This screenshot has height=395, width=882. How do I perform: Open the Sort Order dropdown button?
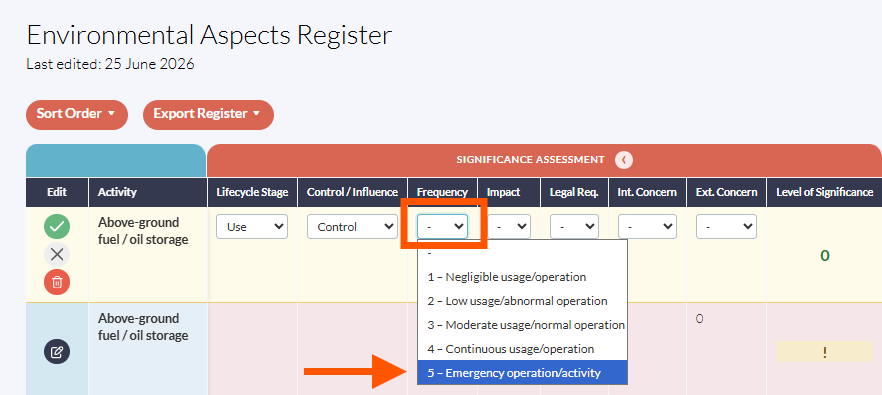click(77, 114)
